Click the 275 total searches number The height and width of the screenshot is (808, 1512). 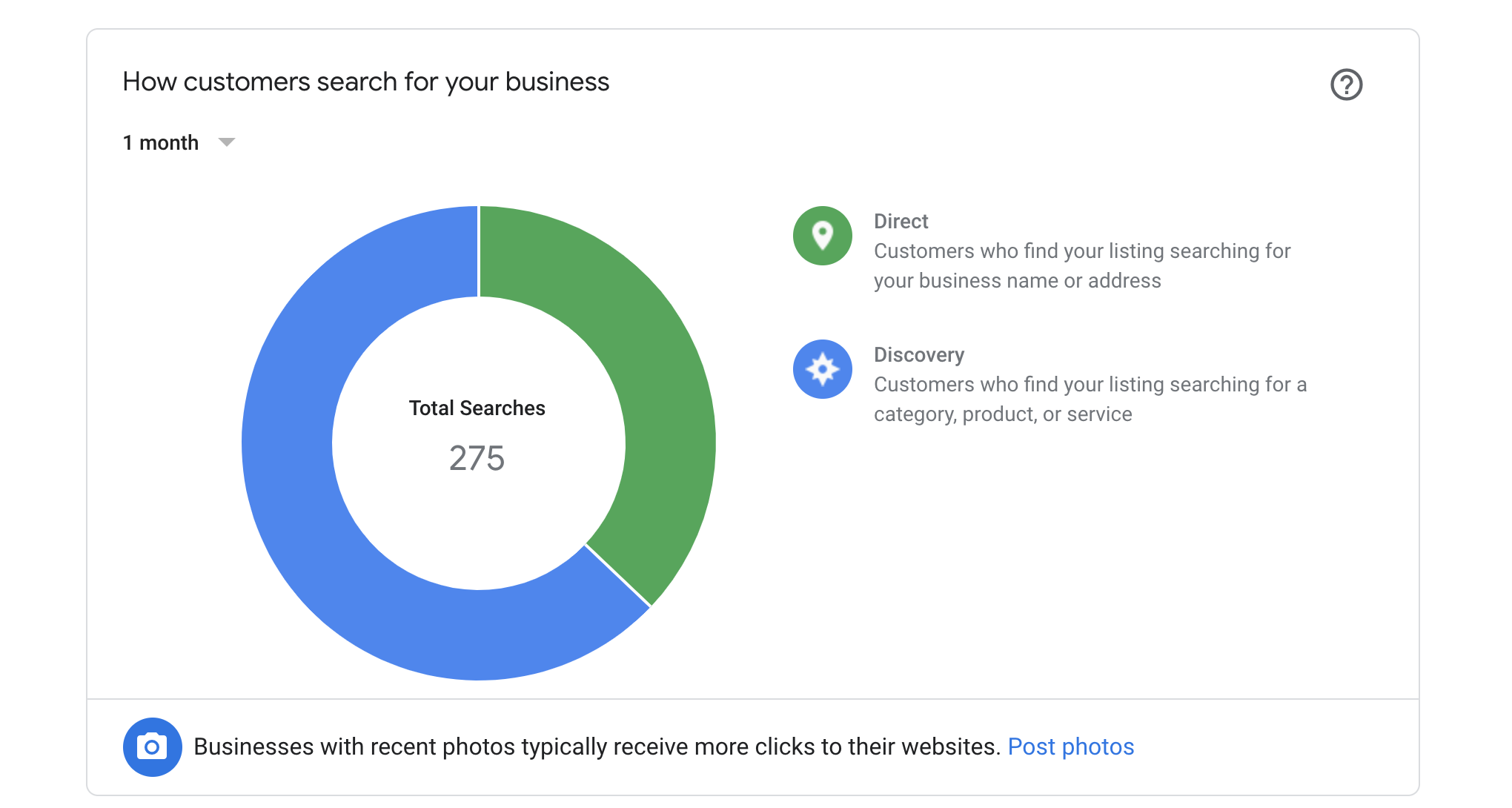(477, 458)
